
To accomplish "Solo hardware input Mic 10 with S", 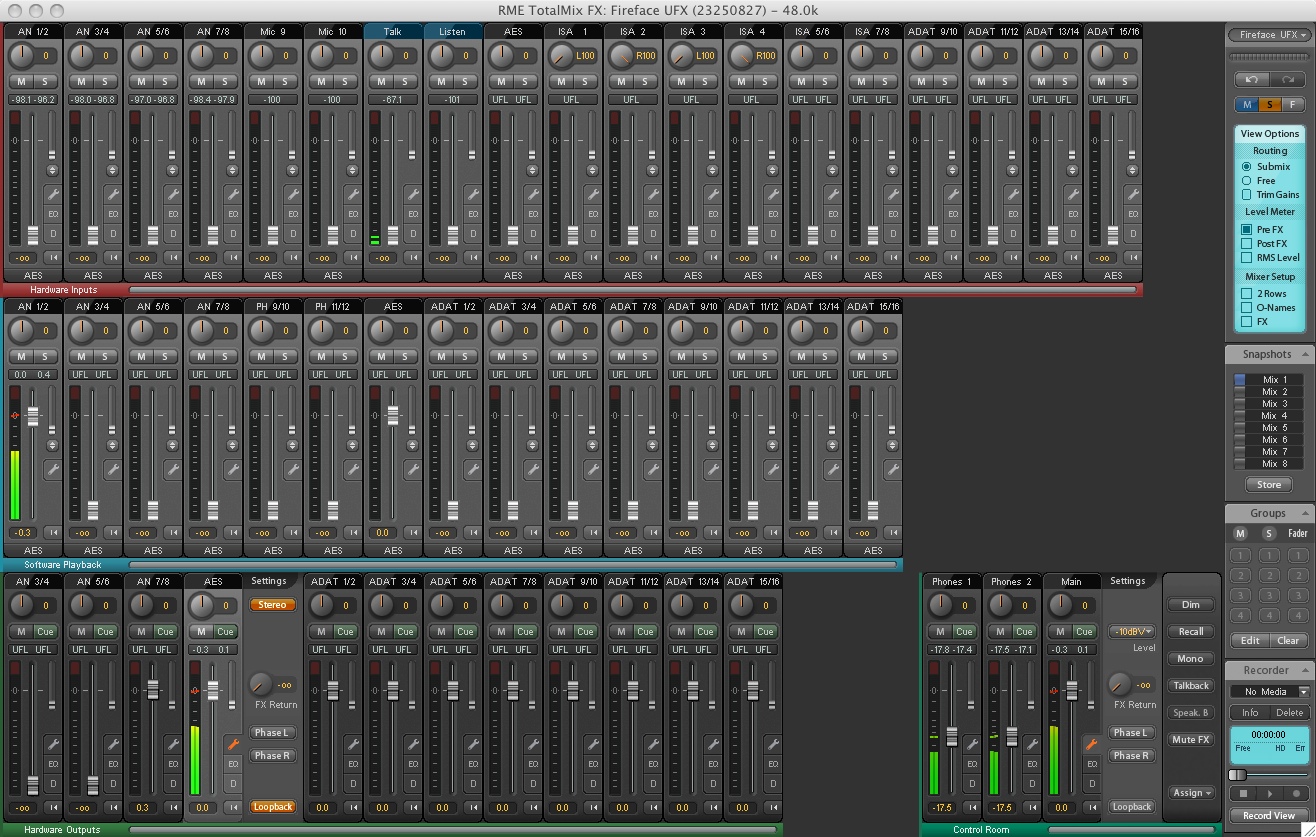I will (344, 81).
